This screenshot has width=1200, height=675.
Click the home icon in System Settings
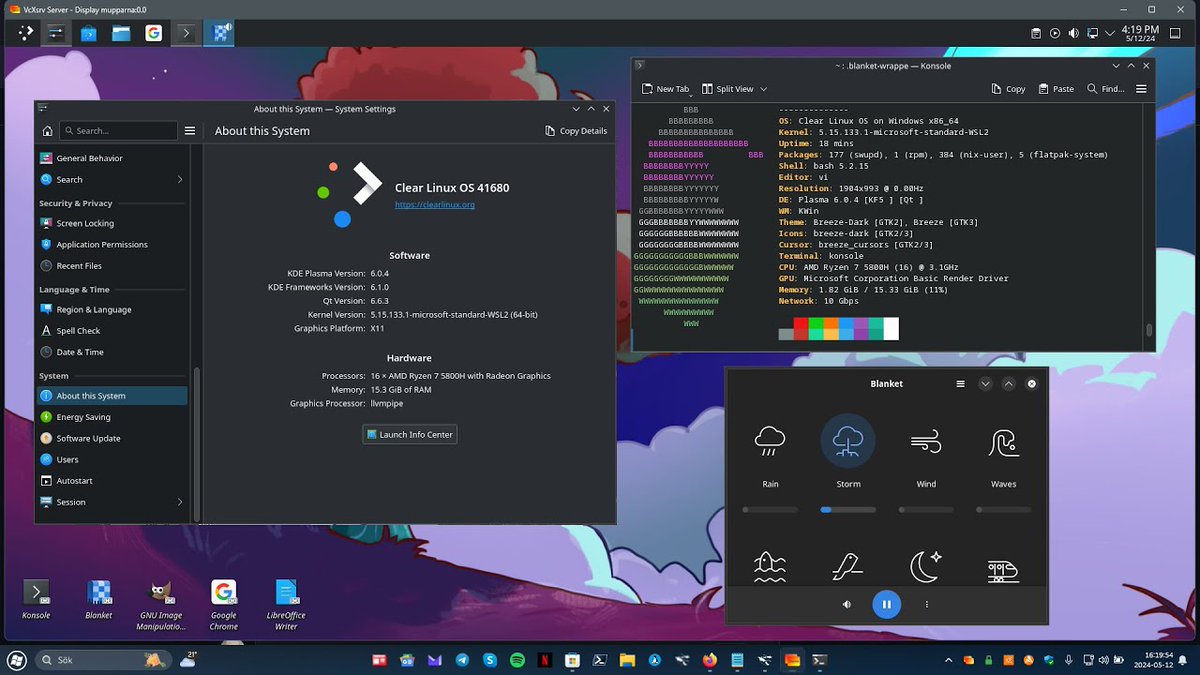47,131
